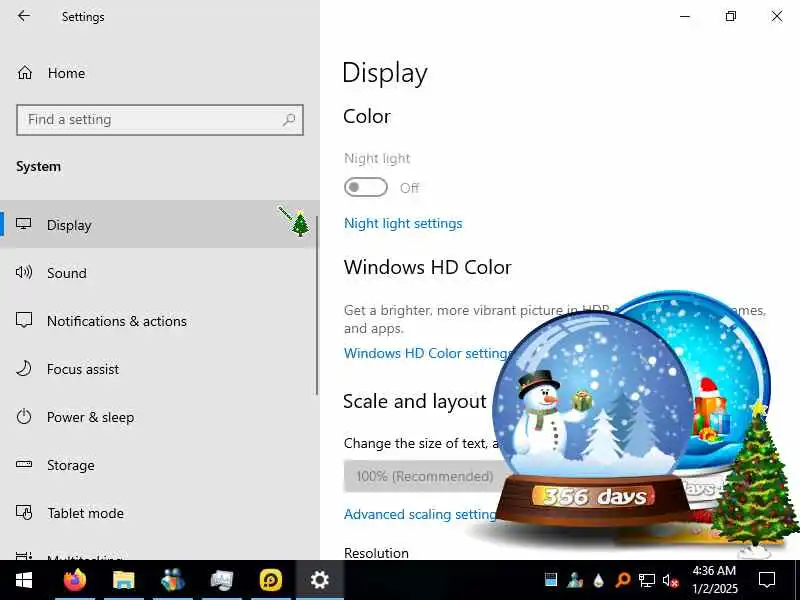Select Display in the System sidebar
800x600 pixels.
click(x=160, y=224)
